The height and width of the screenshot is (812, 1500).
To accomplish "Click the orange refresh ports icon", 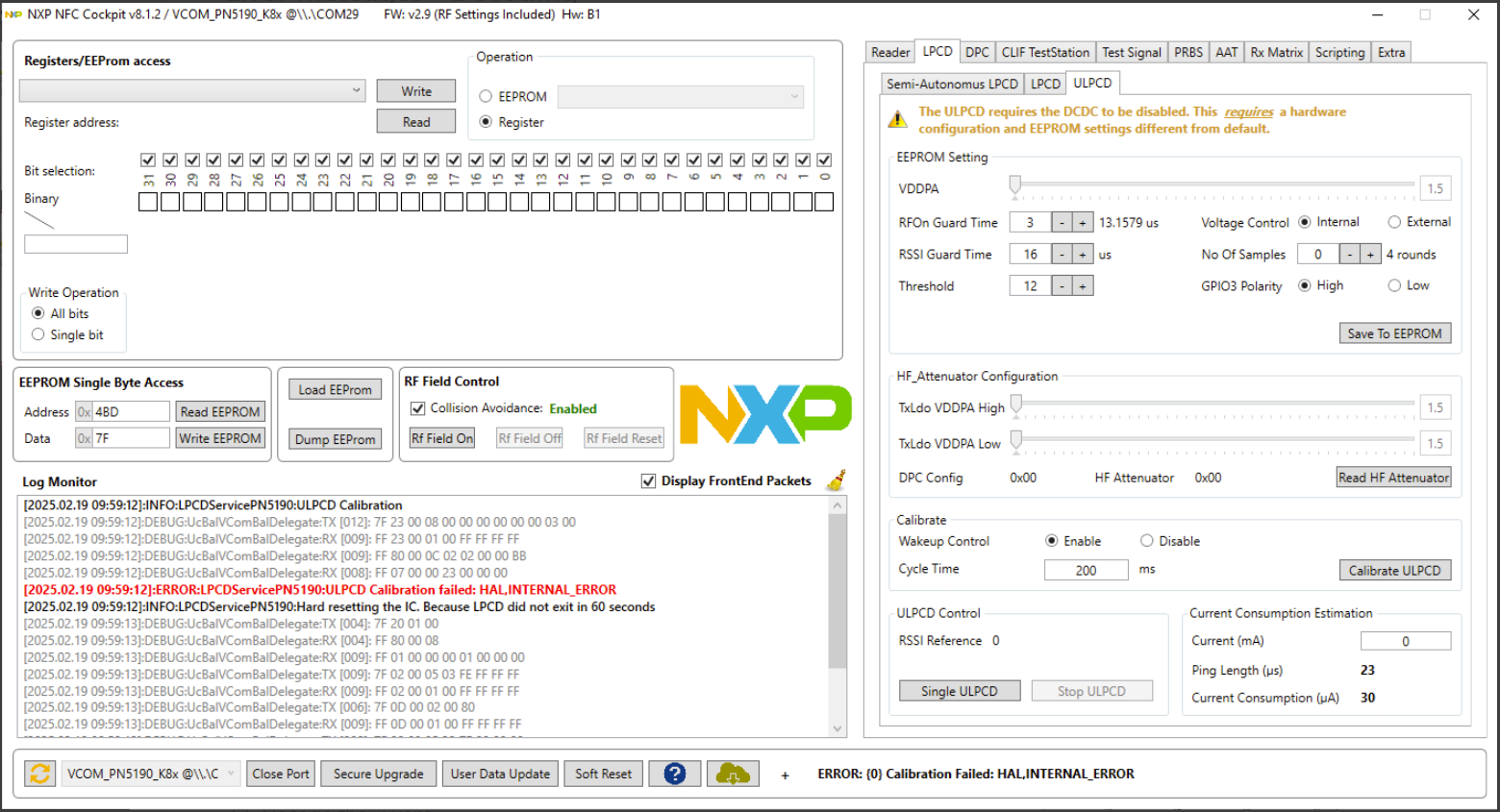I will click(39, 774).
